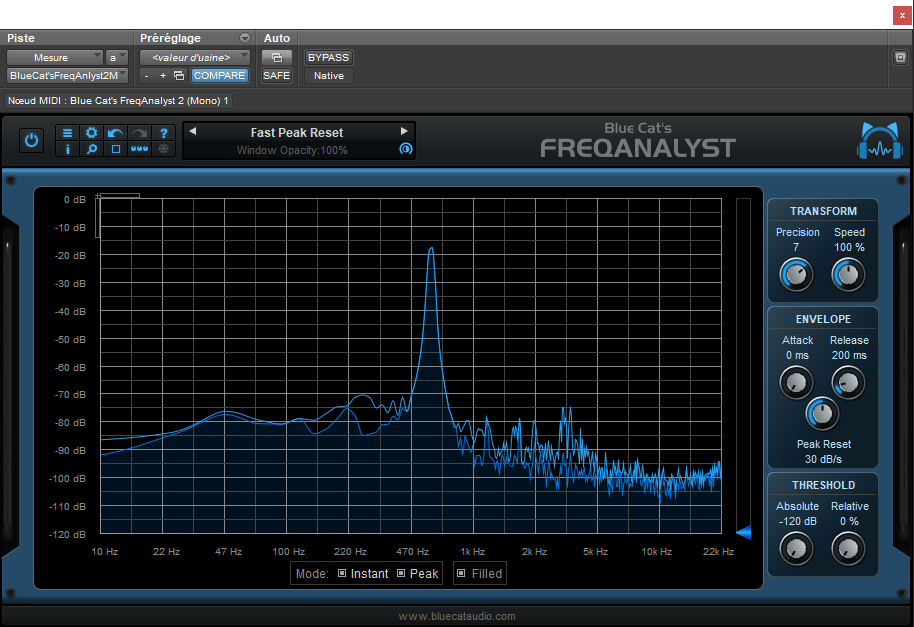Viewport: 914px width, 627px height.
Task: Toggle the SAFE automation button
Action: pos(276,76)
